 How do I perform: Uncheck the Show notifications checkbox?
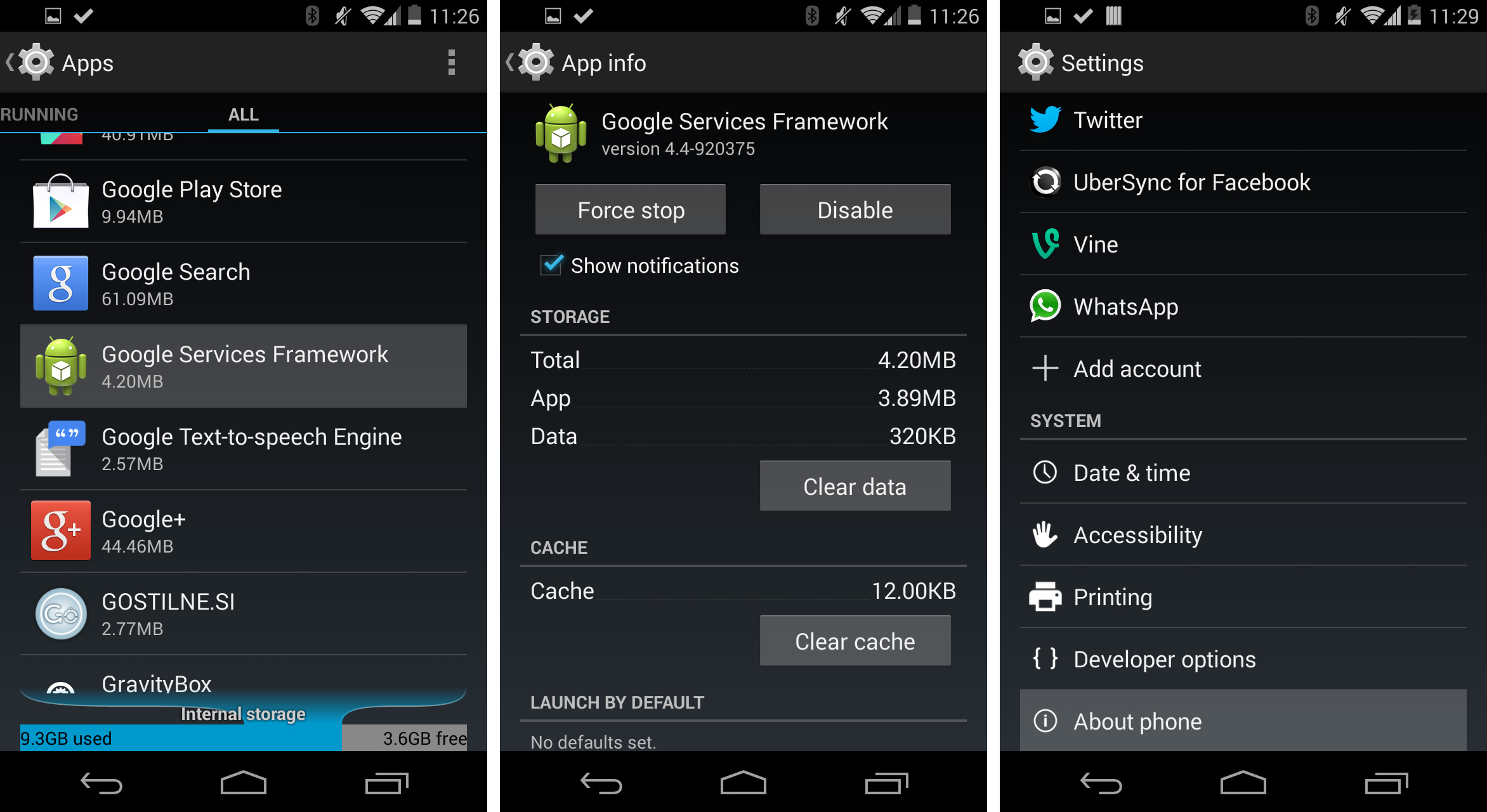pos(551,265)
